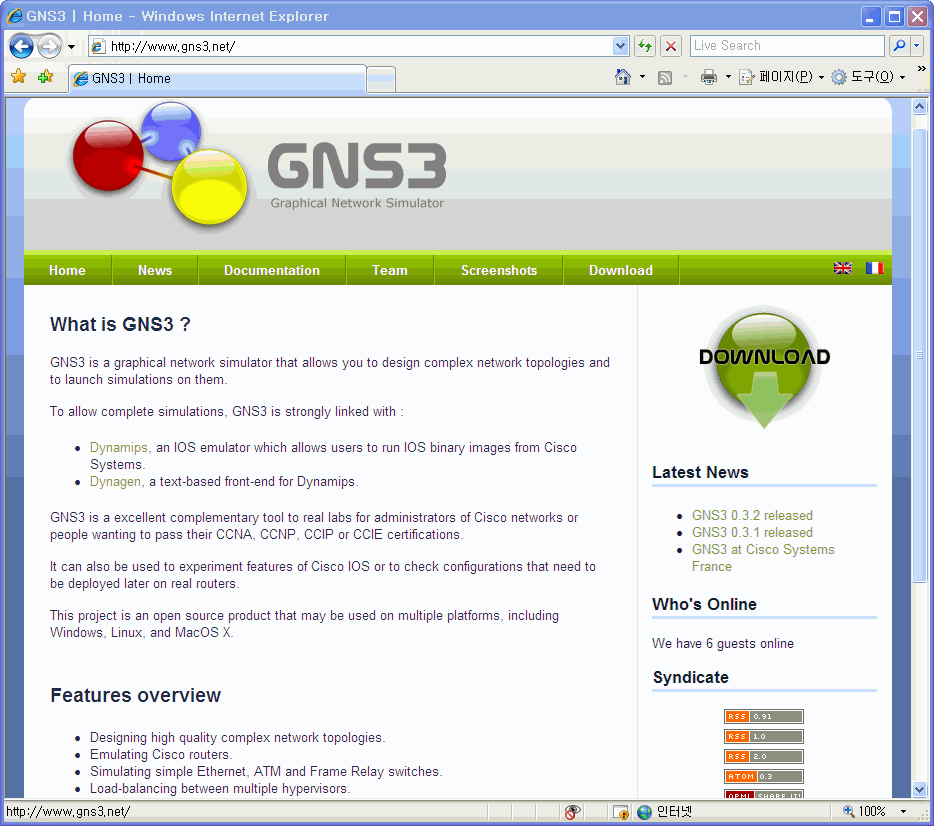The image size is (934, 826).
Task: Click the browser Back arrow button
Action: point(21,46)
